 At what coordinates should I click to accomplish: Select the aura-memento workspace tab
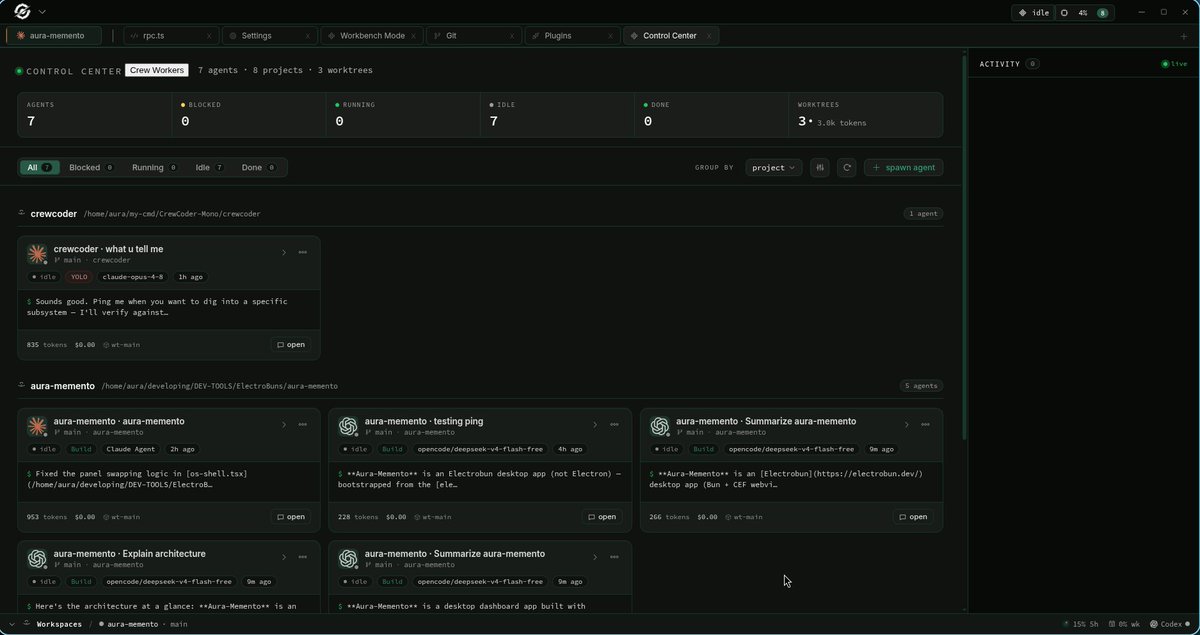(x=55, y=35)
